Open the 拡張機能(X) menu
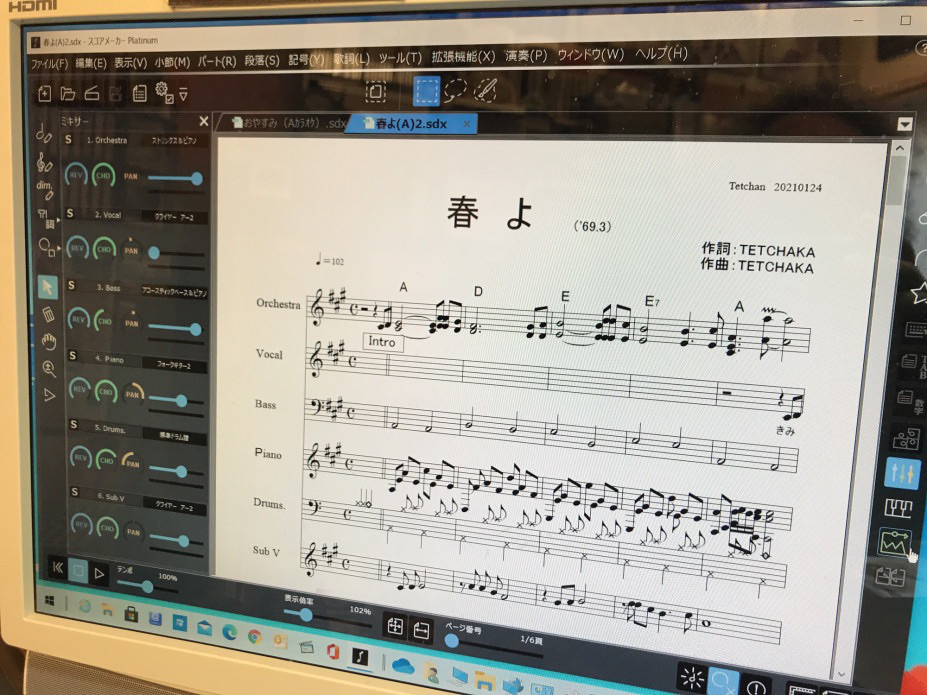This screenshot has width=927, height=695. coord(463,57)
